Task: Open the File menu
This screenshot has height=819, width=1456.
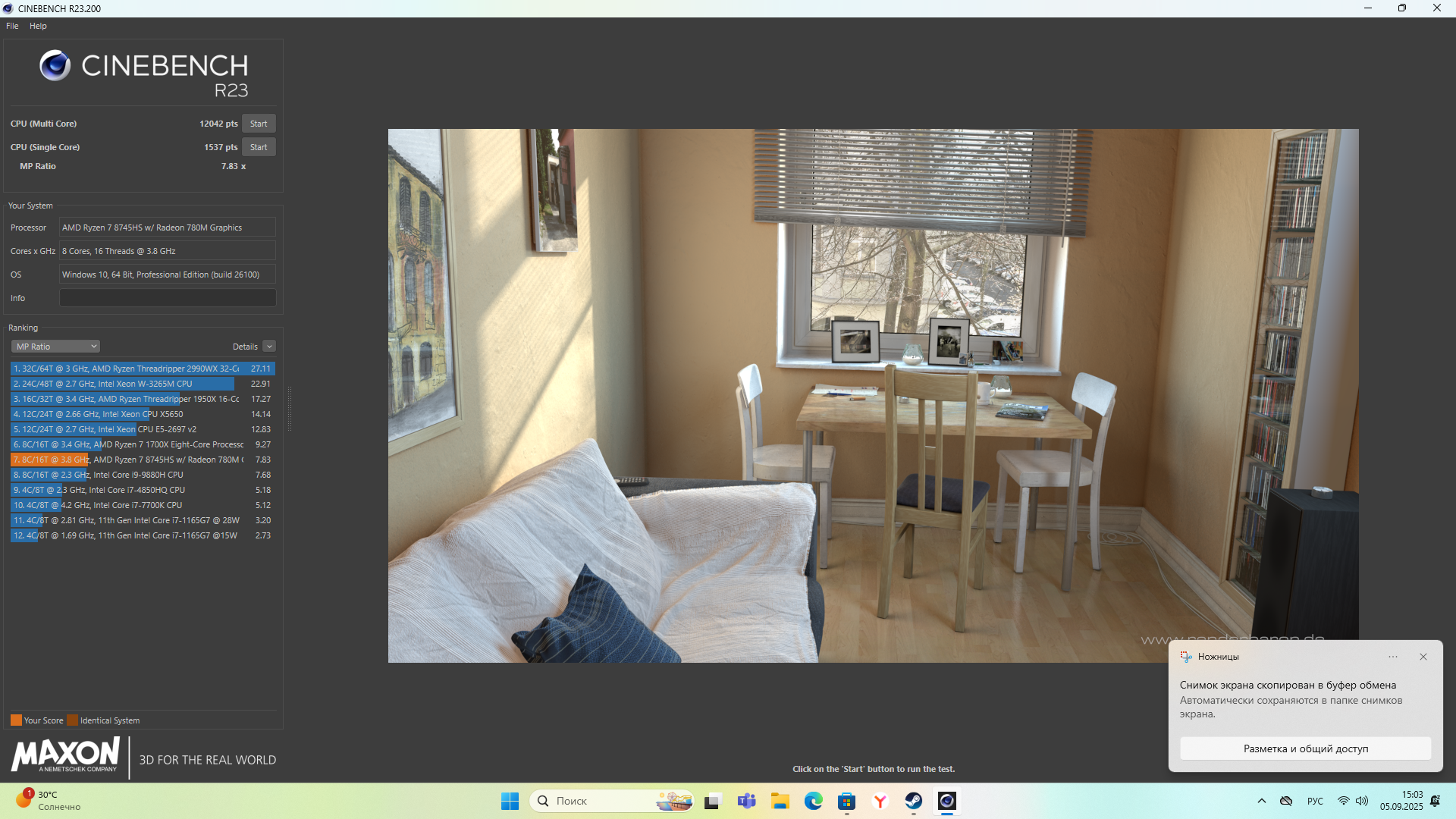Action: [12, 26]
